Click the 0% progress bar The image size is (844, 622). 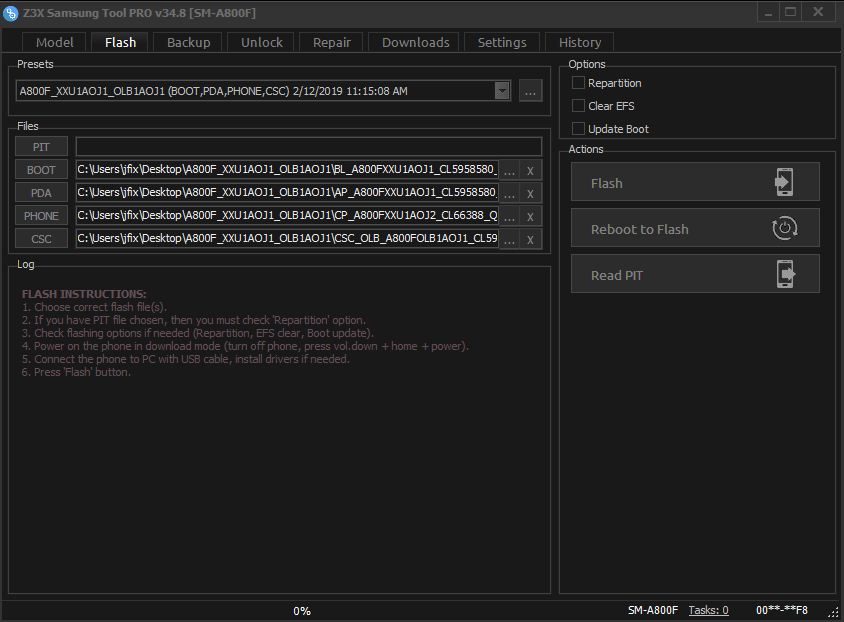tap(302, 611)
